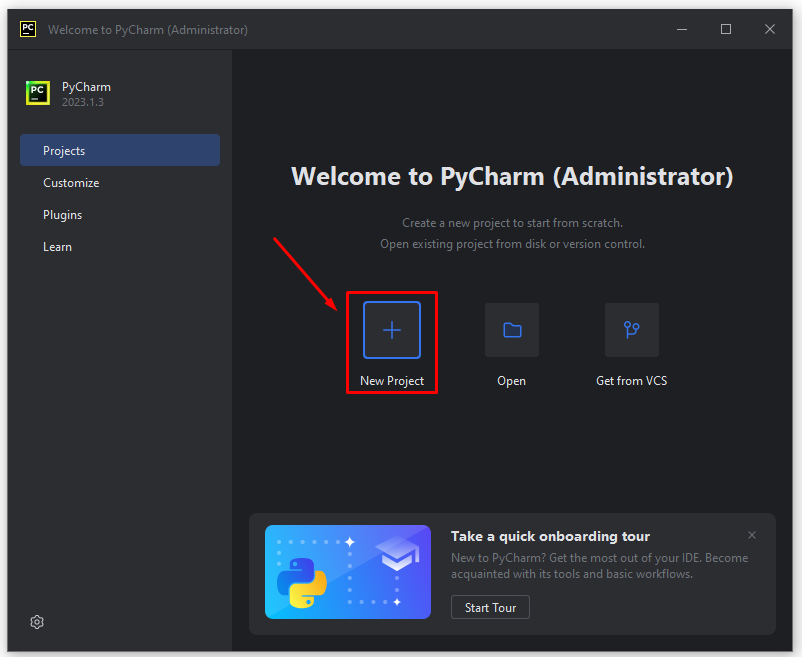Click 'Take a quick onboarding tour' heading
The image size is (802, 657).
point(550,536)
